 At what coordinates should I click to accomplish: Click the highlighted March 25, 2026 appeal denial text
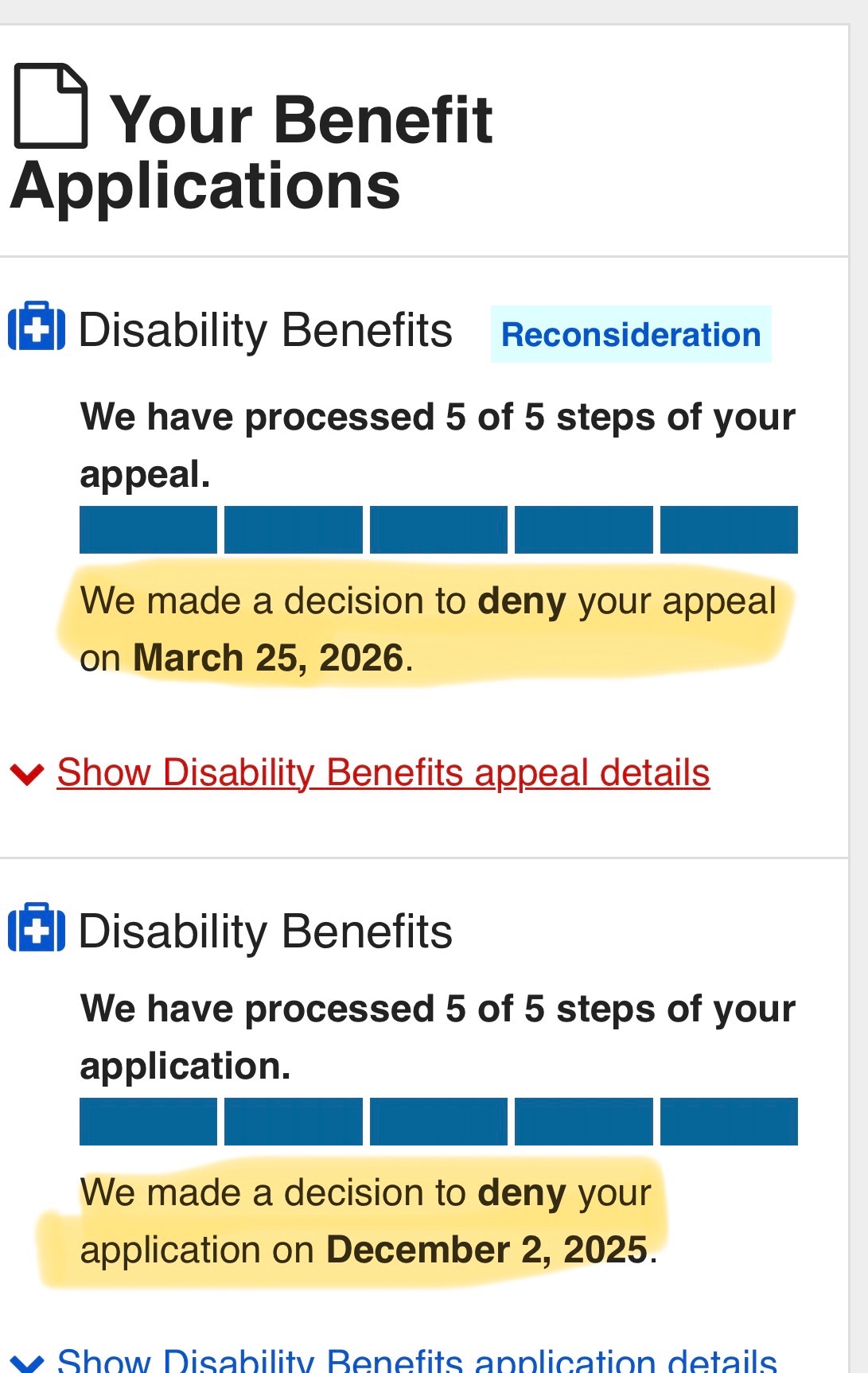coord(428,629)
